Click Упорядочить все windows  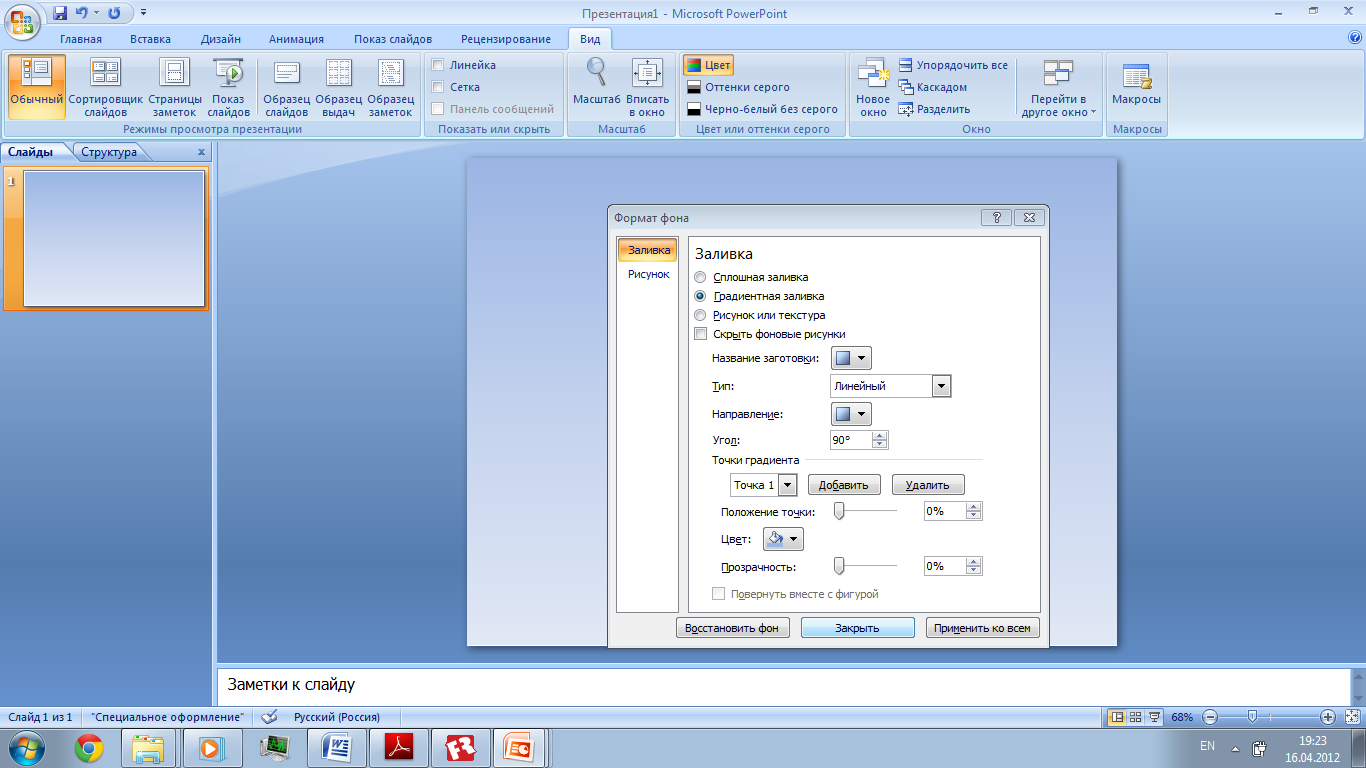953,65
